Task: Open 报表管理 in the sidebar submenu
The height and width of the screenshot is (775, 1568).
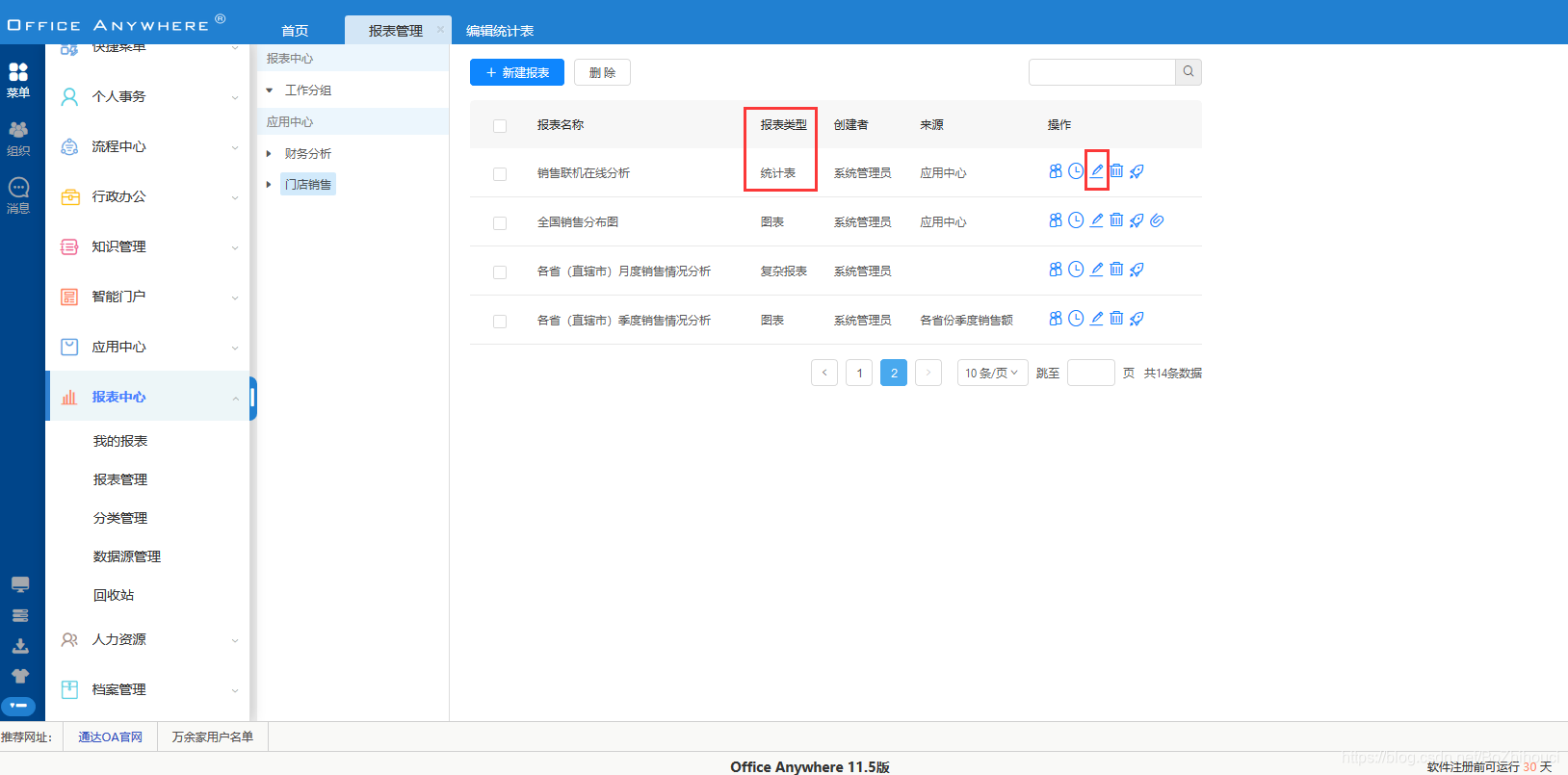Action: tap(120, 479)
